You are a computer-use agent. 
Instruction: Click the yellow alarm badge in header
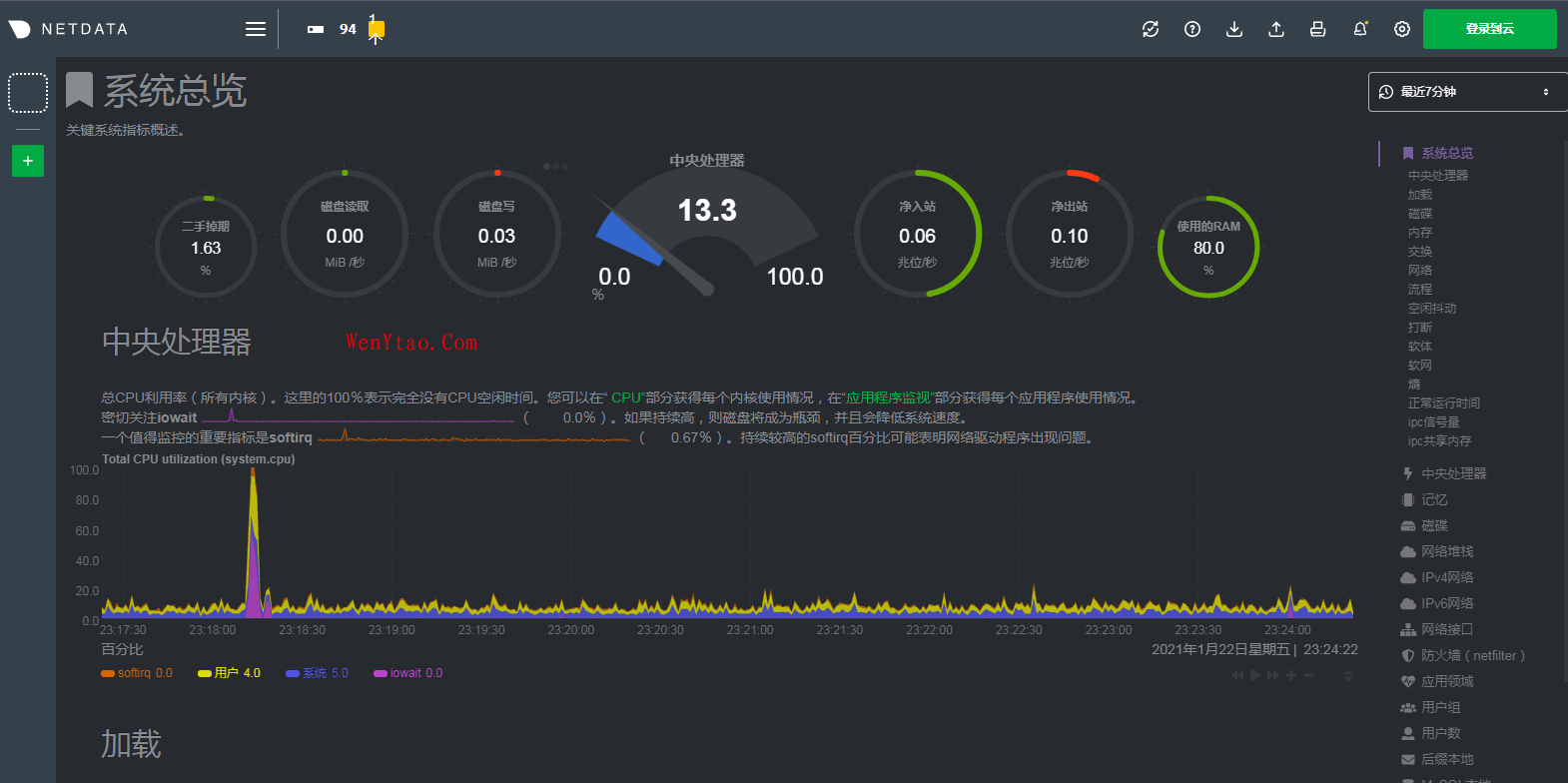(377, 30)
